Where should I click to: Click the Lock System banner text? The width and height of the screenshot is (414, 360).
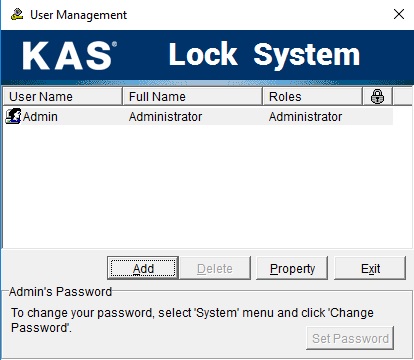(x=264, y=55)
